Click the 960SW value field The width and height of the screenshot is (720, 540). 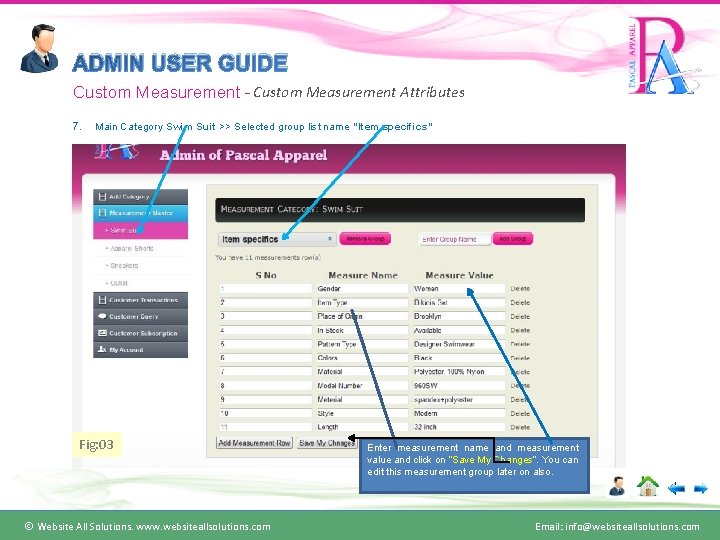(458, 386)
